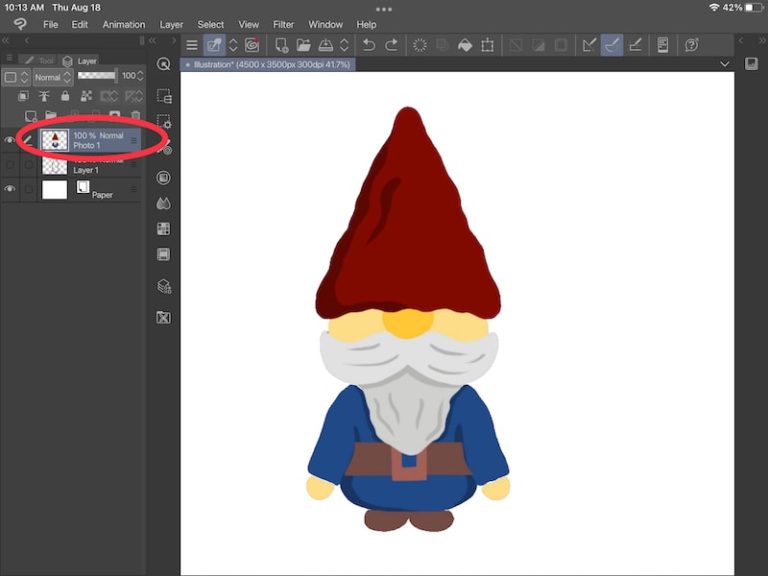
Task: Switch to the Tool palette tab
Action: (x=39, y=60)
